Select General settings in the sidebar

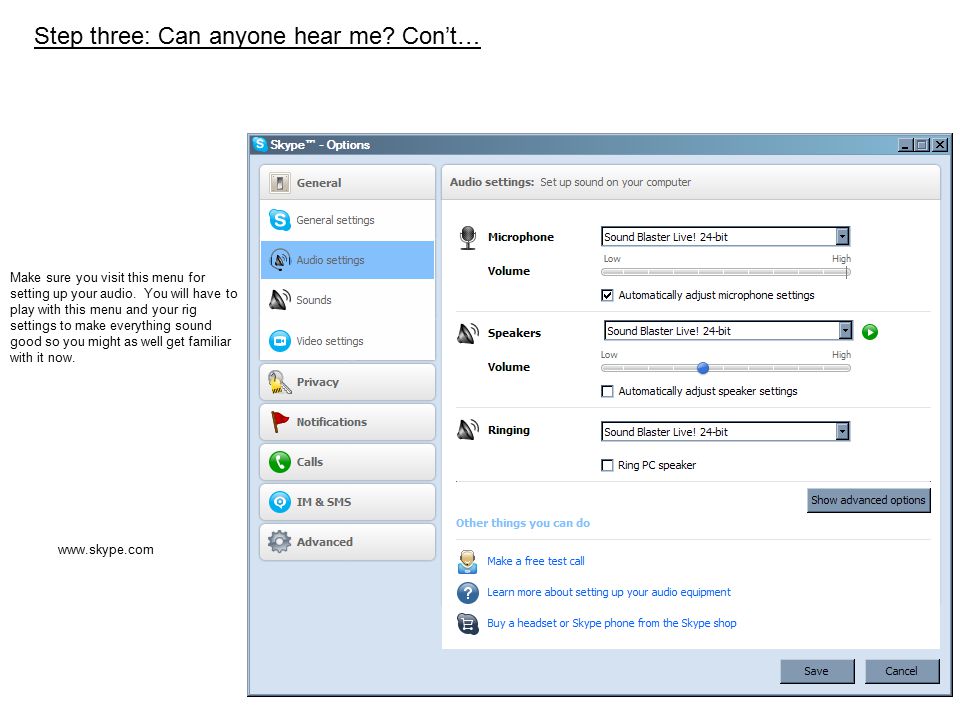347,220
